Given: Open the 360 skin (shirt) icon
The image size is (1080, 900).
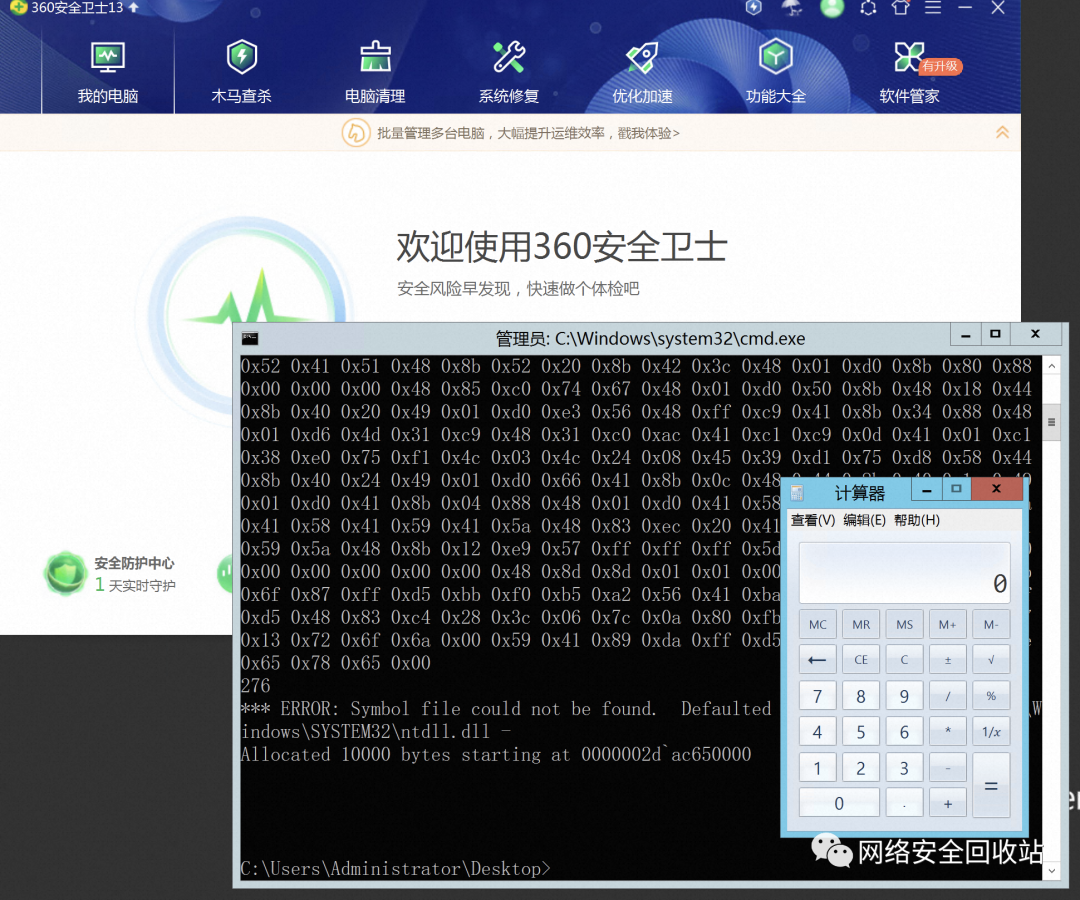Looking at the screenshot, I should [x=900, y=8].
